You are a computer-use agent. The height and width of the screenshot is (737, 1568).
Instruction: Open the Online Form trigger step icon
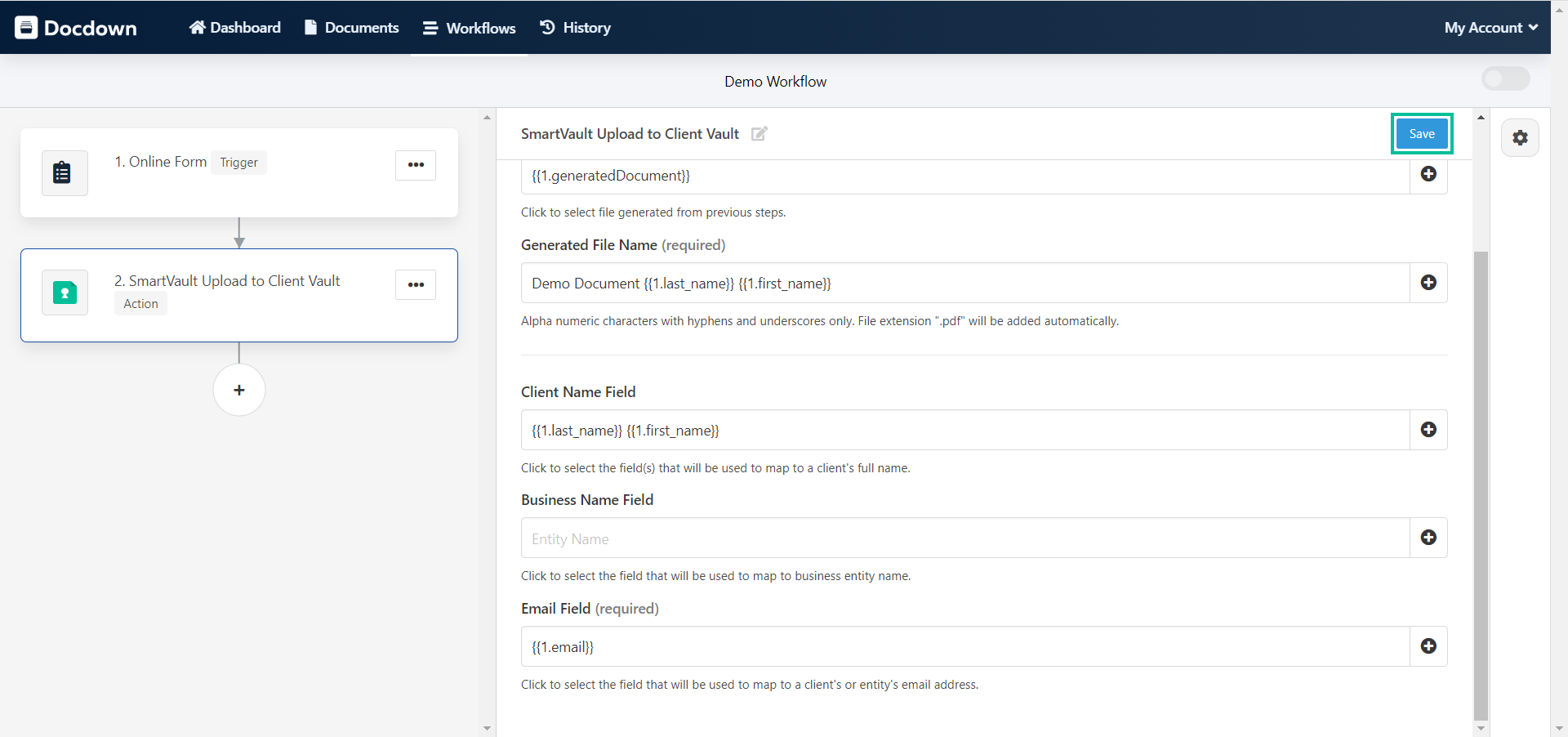tap(64, 172)
